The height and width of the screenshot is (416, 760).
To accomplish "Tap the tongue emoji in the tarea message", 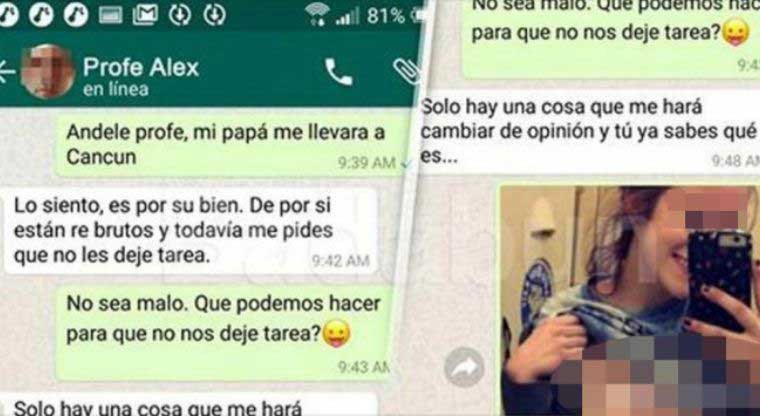I will 336,335.
